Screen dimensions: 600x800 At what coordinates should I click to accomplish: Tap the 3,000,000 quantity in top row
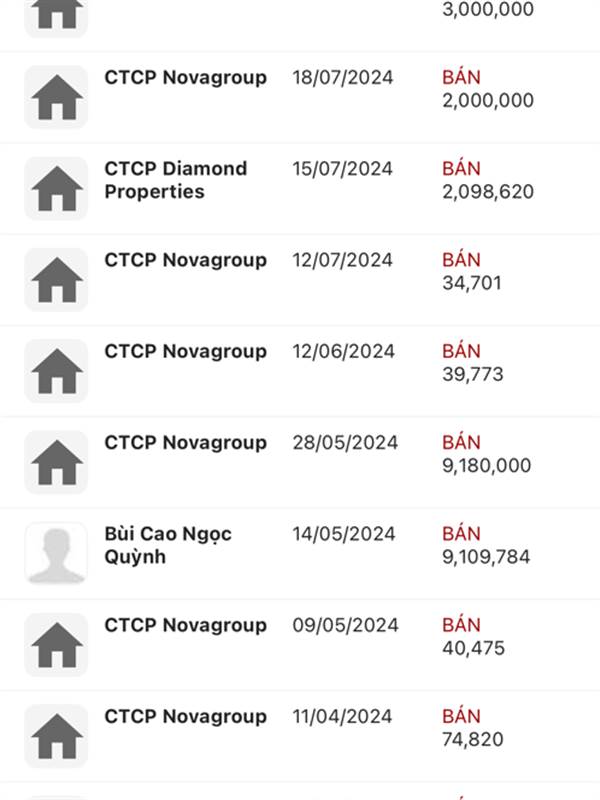click(x=488, y=9)
